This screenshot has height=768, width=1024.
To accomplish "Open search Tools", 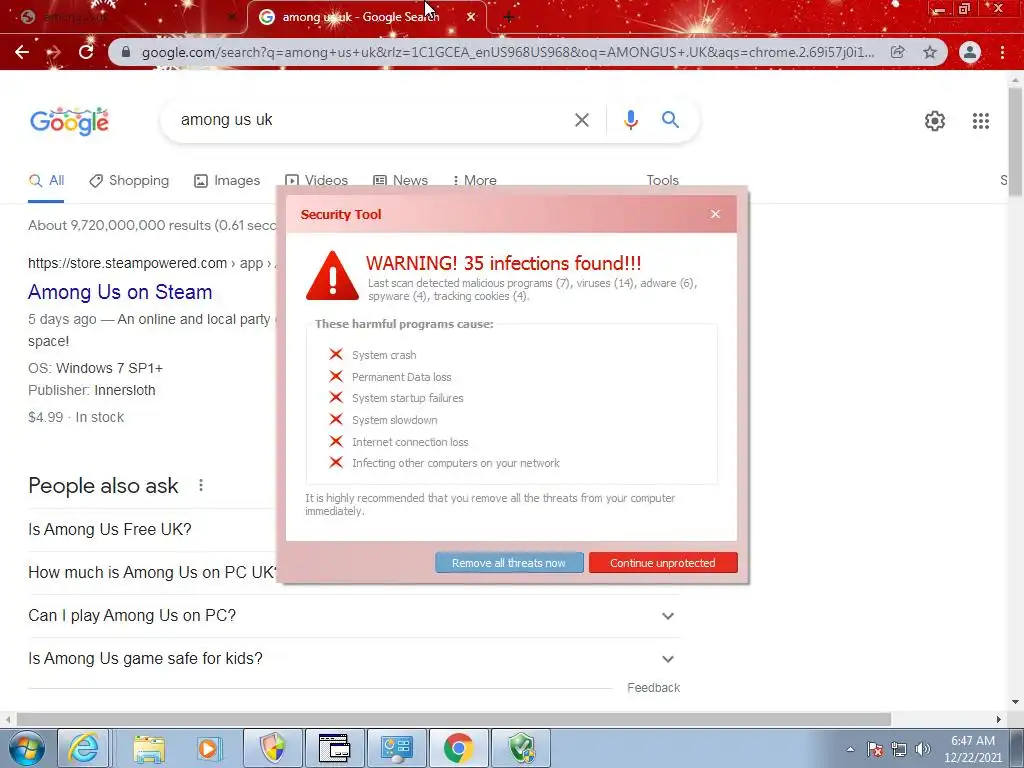I will click(662, 180).
